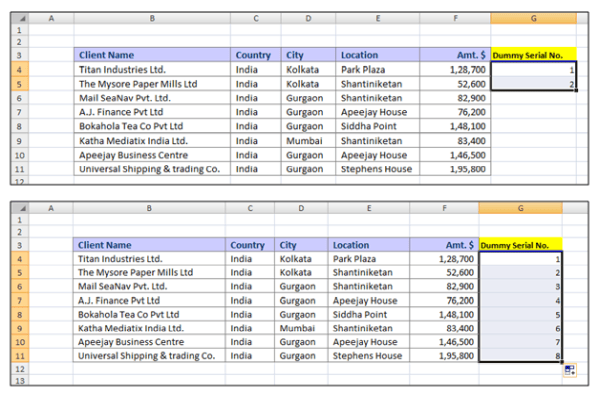Viewport: 600px width, 397px height.
Task: Select 'Mail SeaNav Pvt. Ltd.' in lower sheet
Action: tap(149, 286)
